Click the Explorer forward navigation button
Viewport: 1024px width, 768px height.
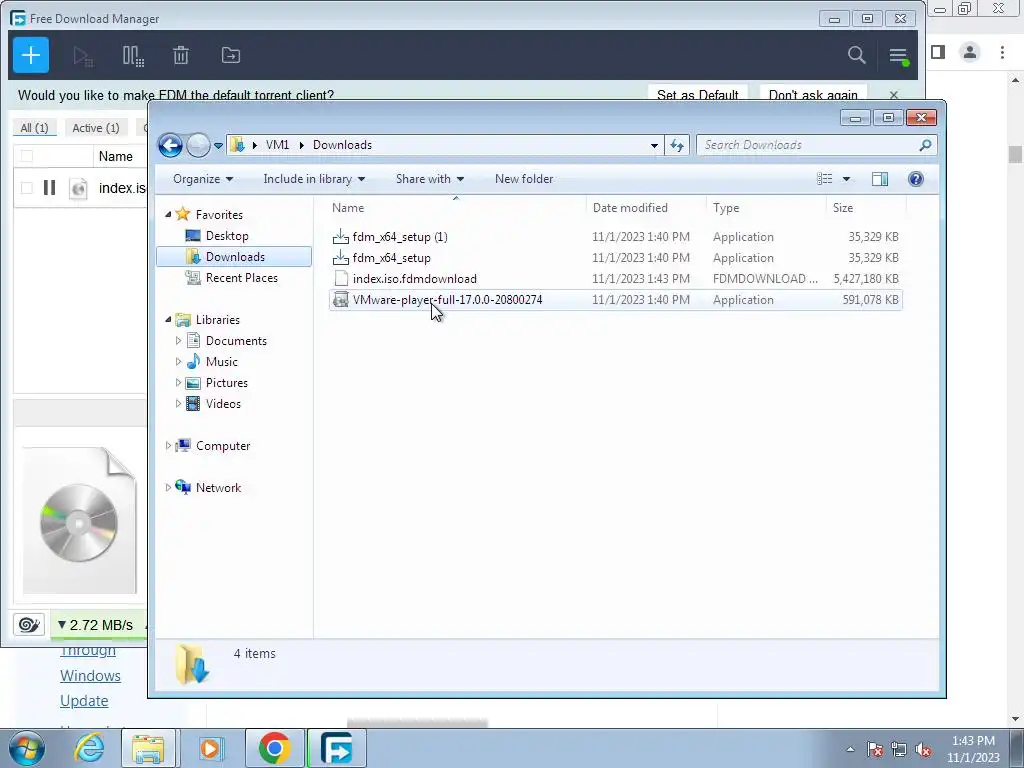pos(198,145)
